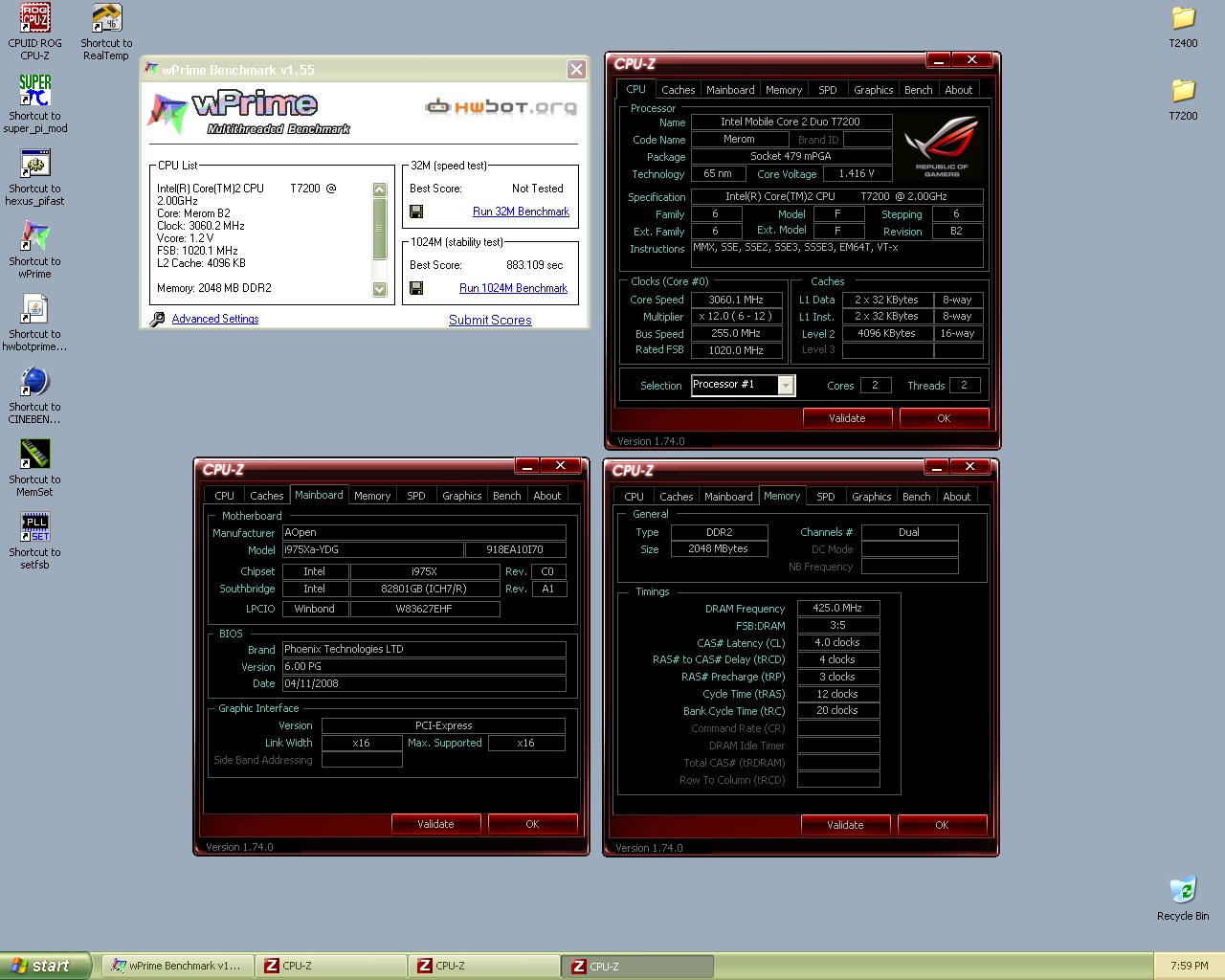Click the Core Speed 3060.1 MHz field
This screenshot has height=980, width=1225.
click(x=736, y=300)
